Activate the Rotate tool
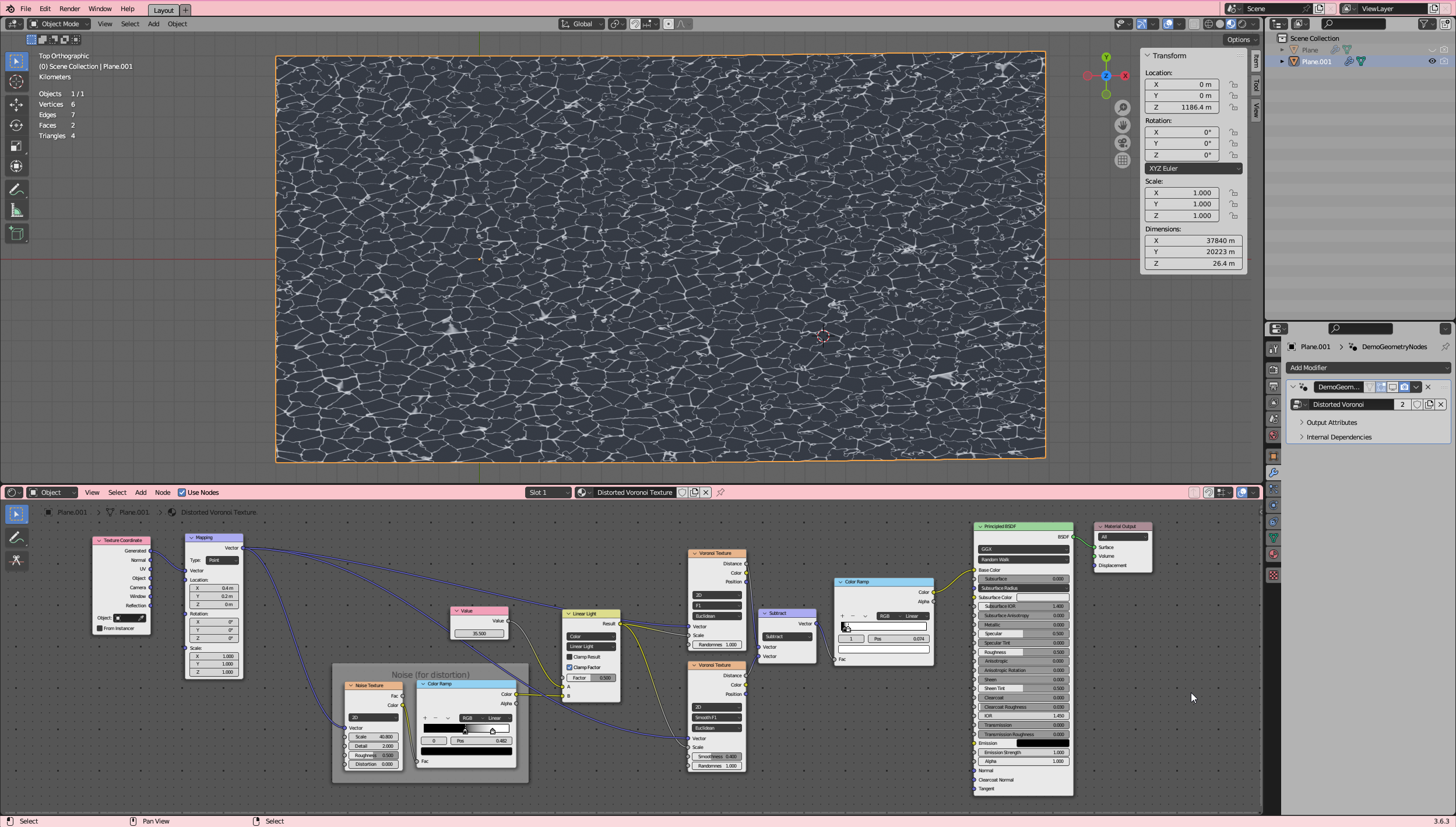This screenshot has width=1456, height=827. click(16, 125)
